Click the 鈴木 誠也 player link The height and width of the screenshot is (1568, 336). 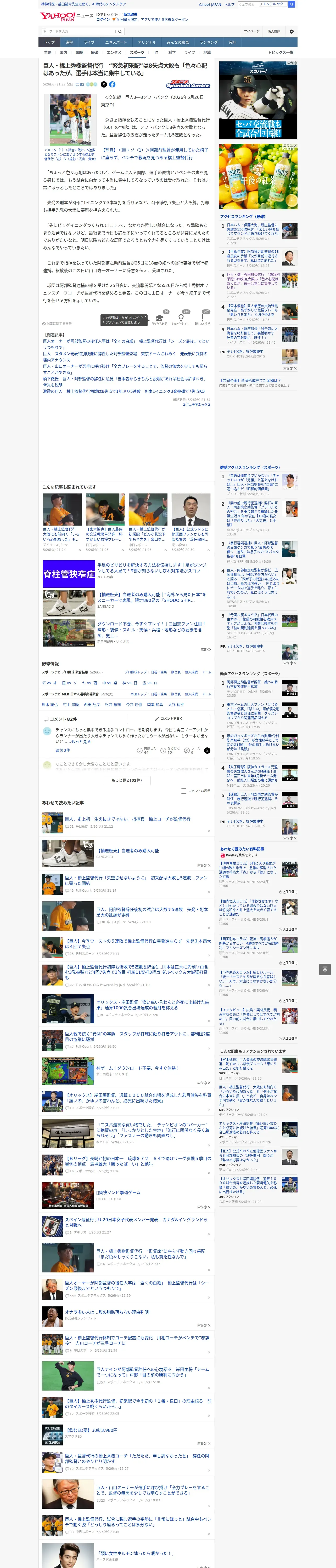(x=49, y=704)
